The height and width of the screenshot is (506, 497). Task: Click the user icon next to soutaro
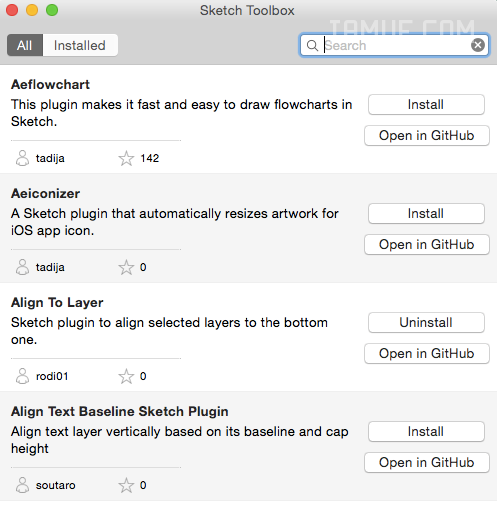22,485
